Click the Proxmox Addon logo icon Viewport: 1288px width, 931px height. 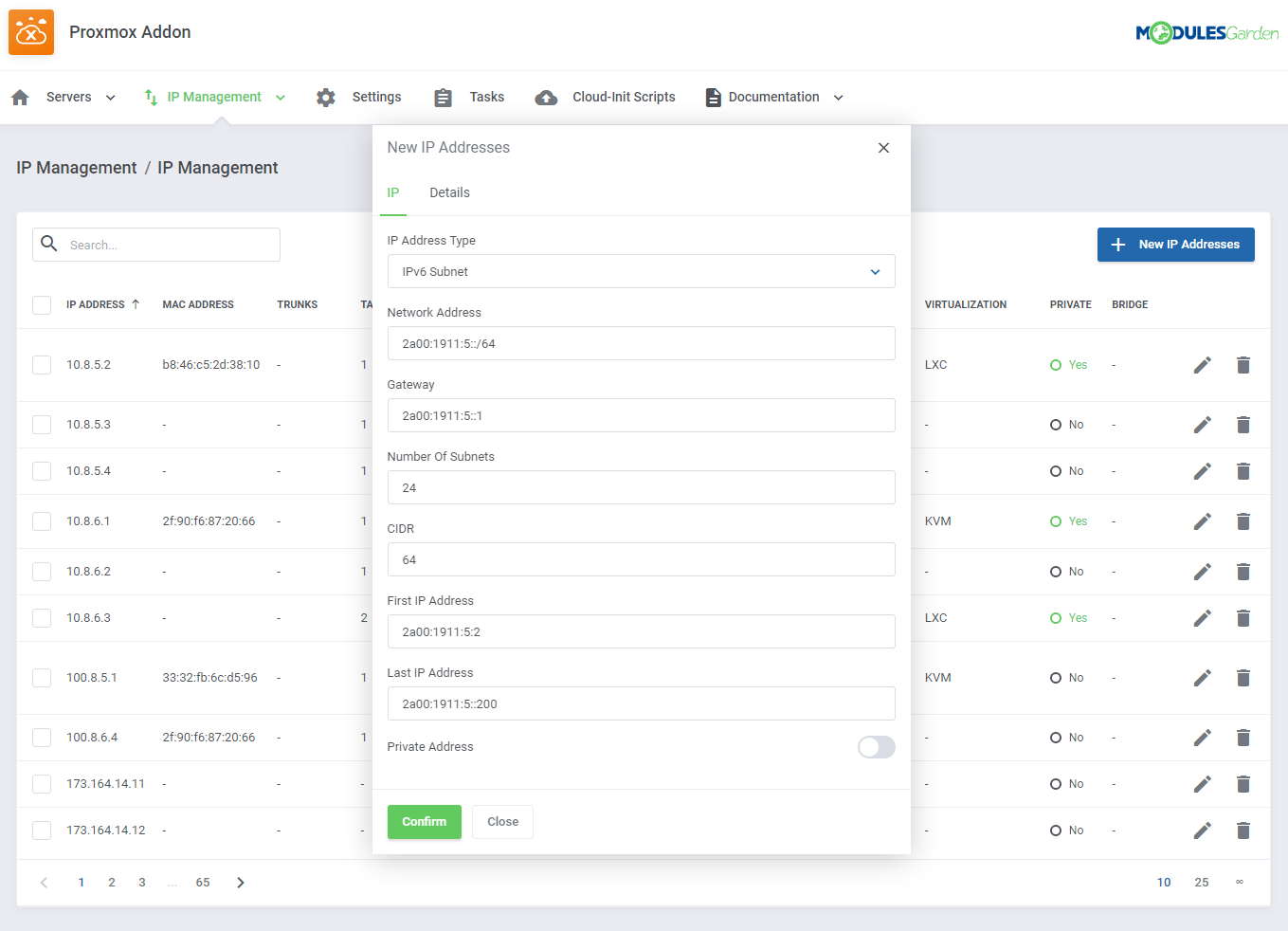point(31,31)
